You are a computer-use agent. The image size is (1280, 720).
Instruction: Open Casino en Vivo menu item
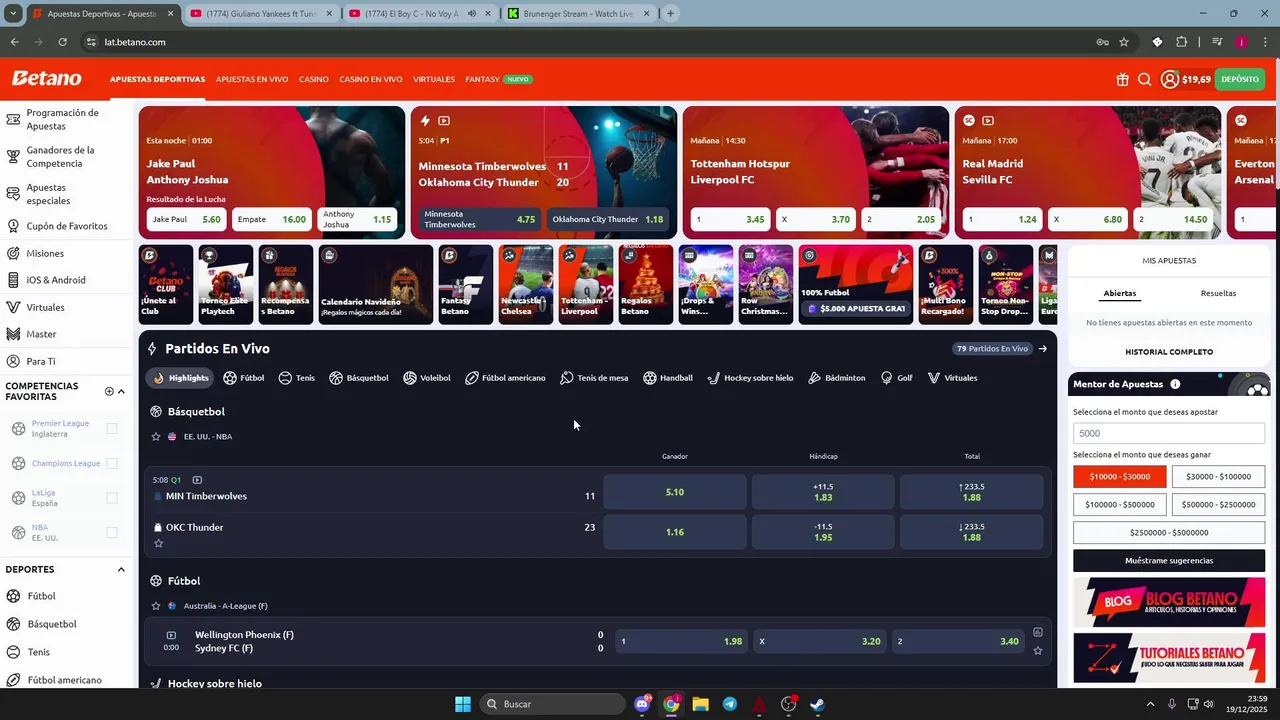point(371,79)
